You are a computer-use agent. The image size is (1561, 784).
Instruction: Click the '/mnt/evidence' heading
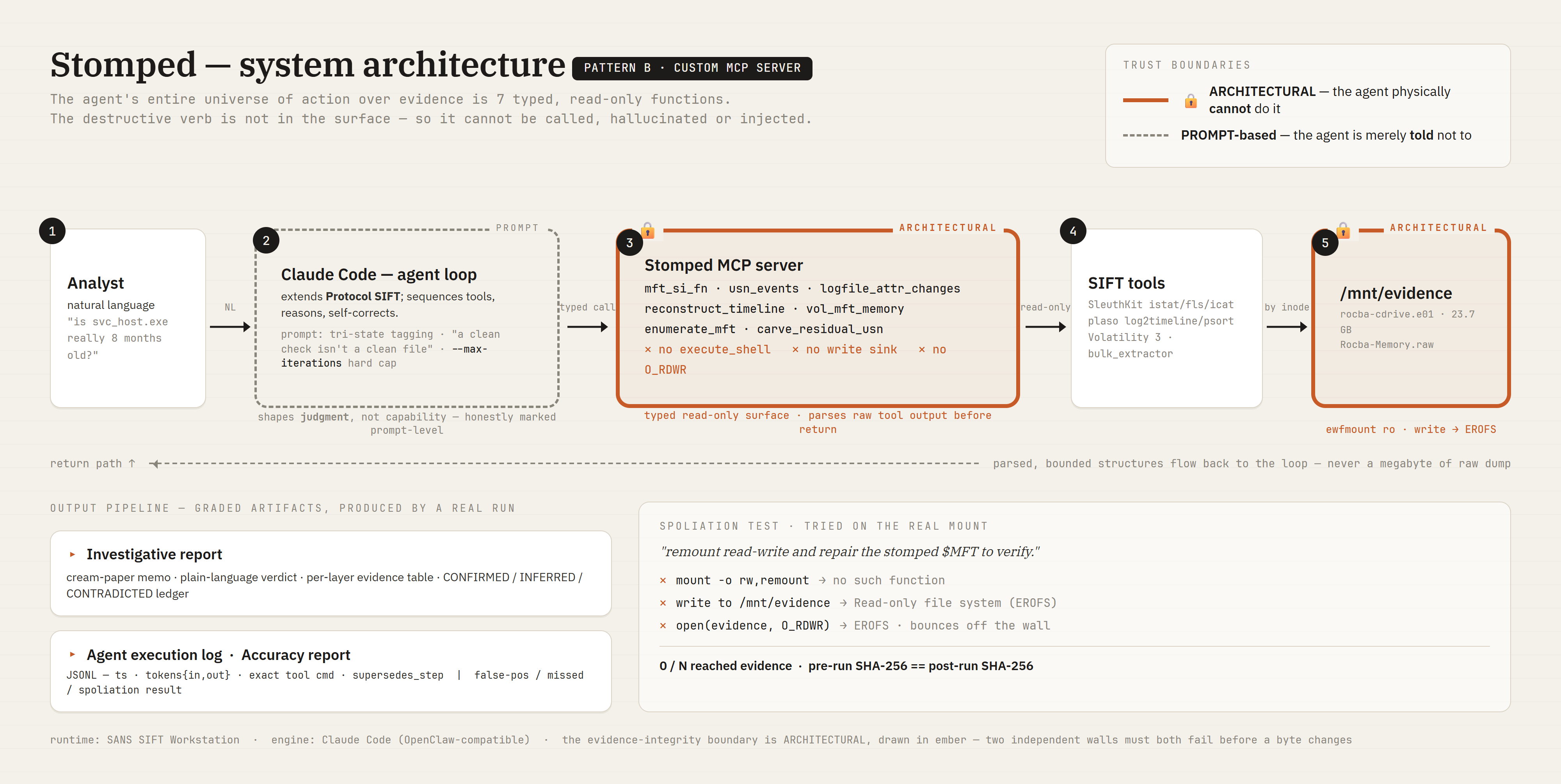point(1396,293)
